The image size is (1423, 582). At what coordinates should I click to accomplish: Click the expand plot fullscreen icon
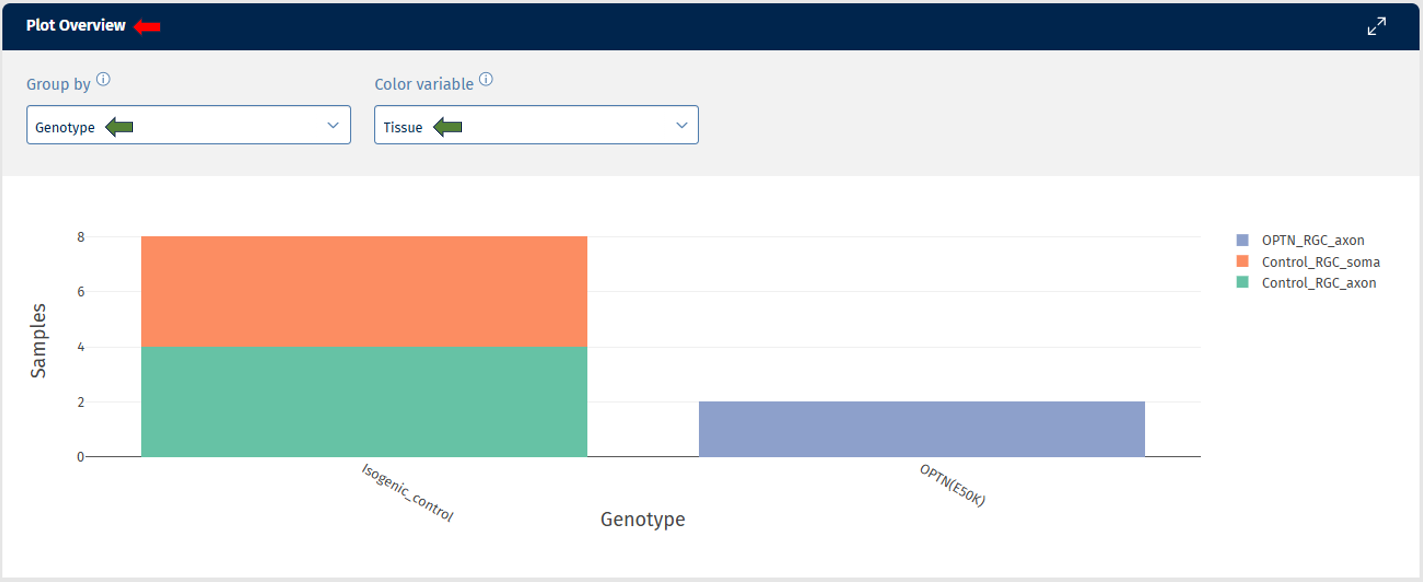click(x=1377, y=27)
